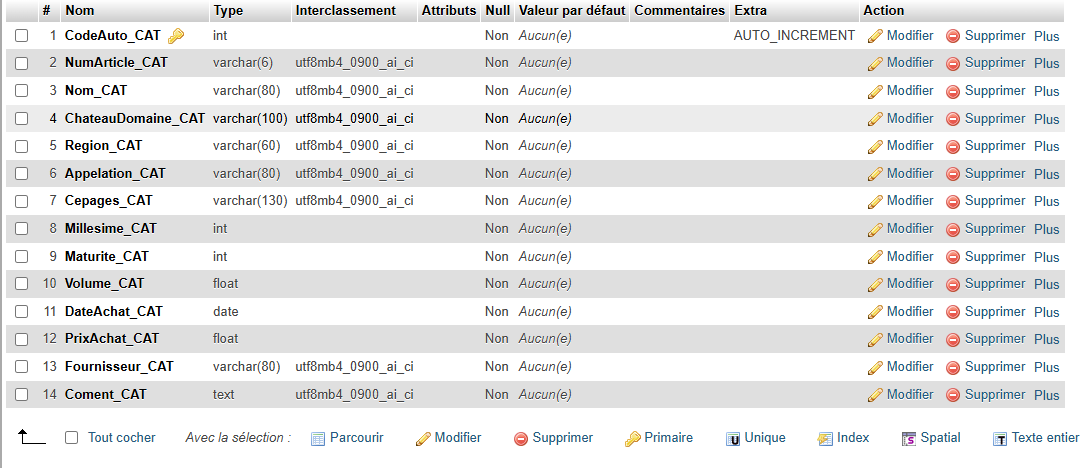This screenshot has height=468, width=1090.
Task: Click the Parcourir table icon
Action: (x=318, y=439)
